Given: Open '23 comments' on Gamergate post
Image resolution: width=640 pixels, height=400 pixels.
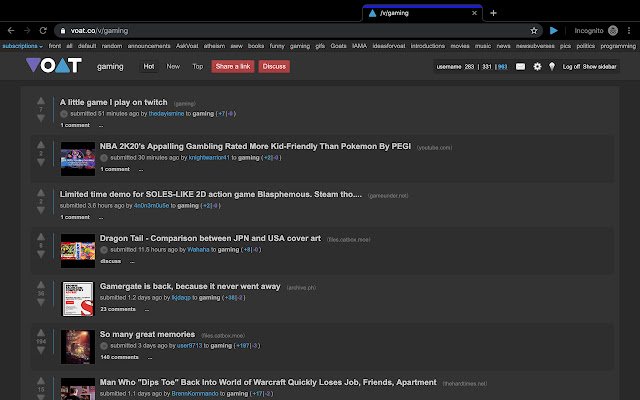Looking at the screenshot, I should click(x=118, y=309).
